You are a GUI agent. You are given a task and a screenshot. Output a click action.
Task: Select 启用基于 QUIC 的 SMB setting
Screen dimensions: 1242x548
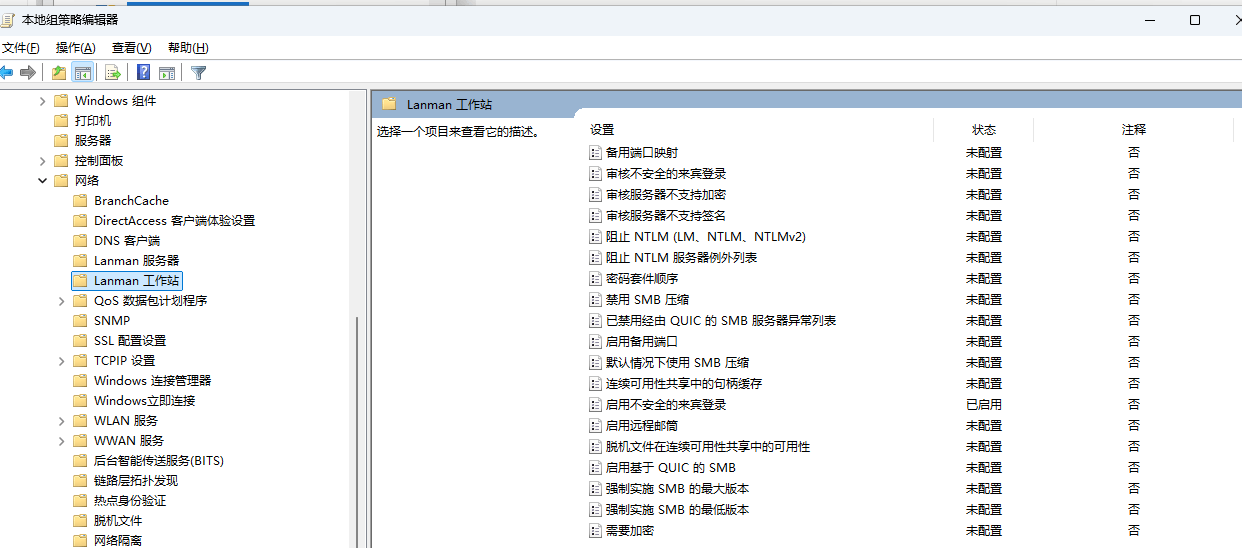click(671, 468)
